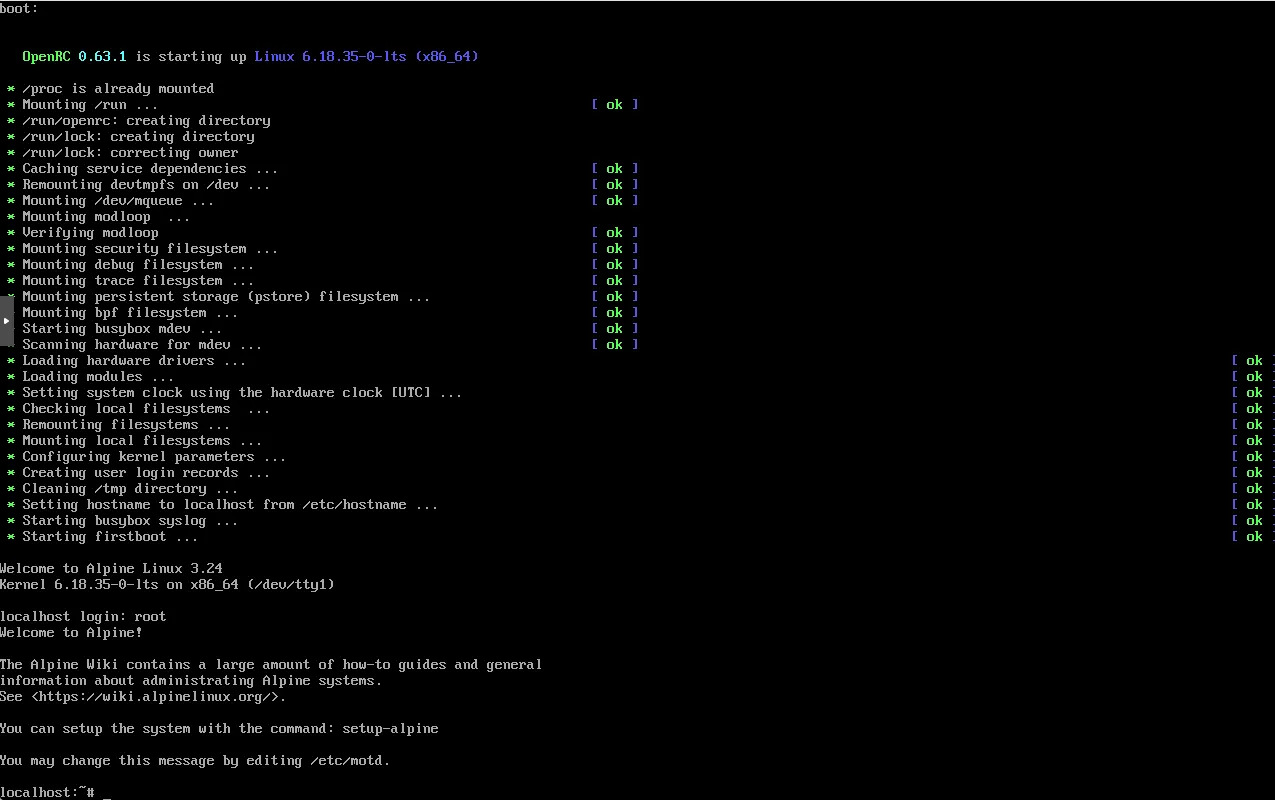
Task: Click 'Remounting devtmpfs on /dev ...' line
Action: click(146, 184)
